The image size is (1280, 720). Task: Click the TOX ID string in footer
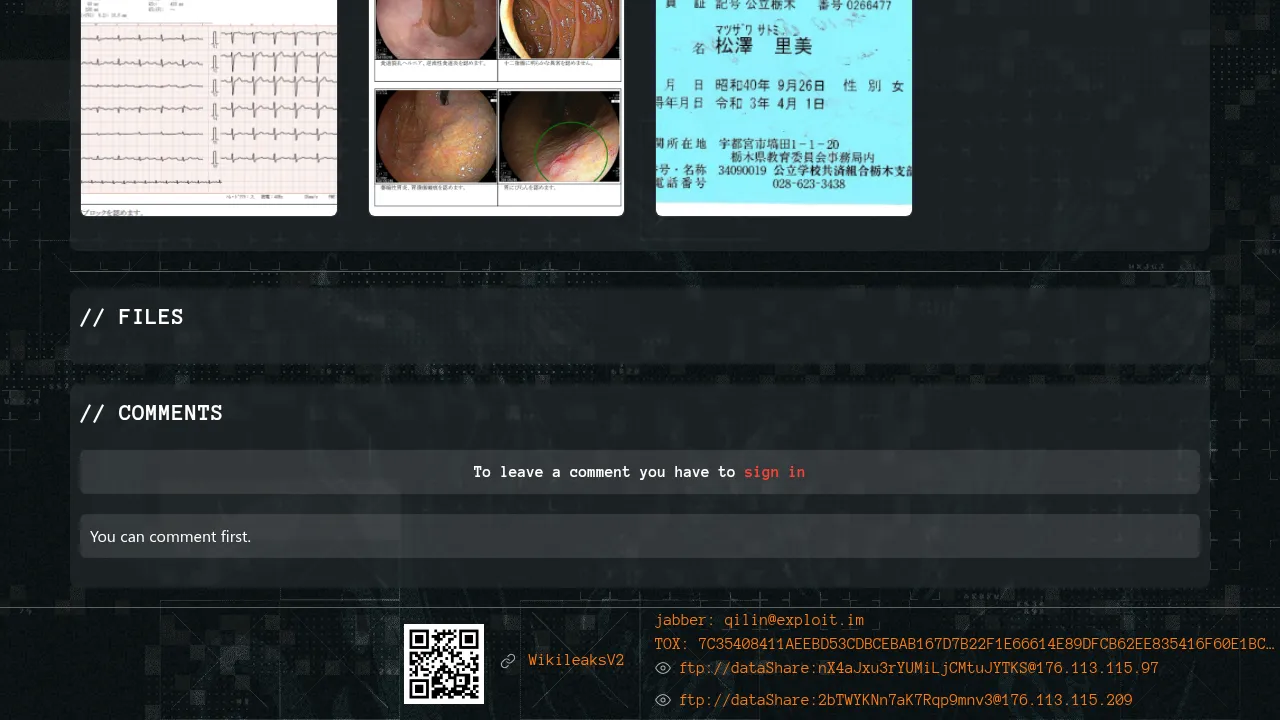pyautogui.click(x=985, y=644)
